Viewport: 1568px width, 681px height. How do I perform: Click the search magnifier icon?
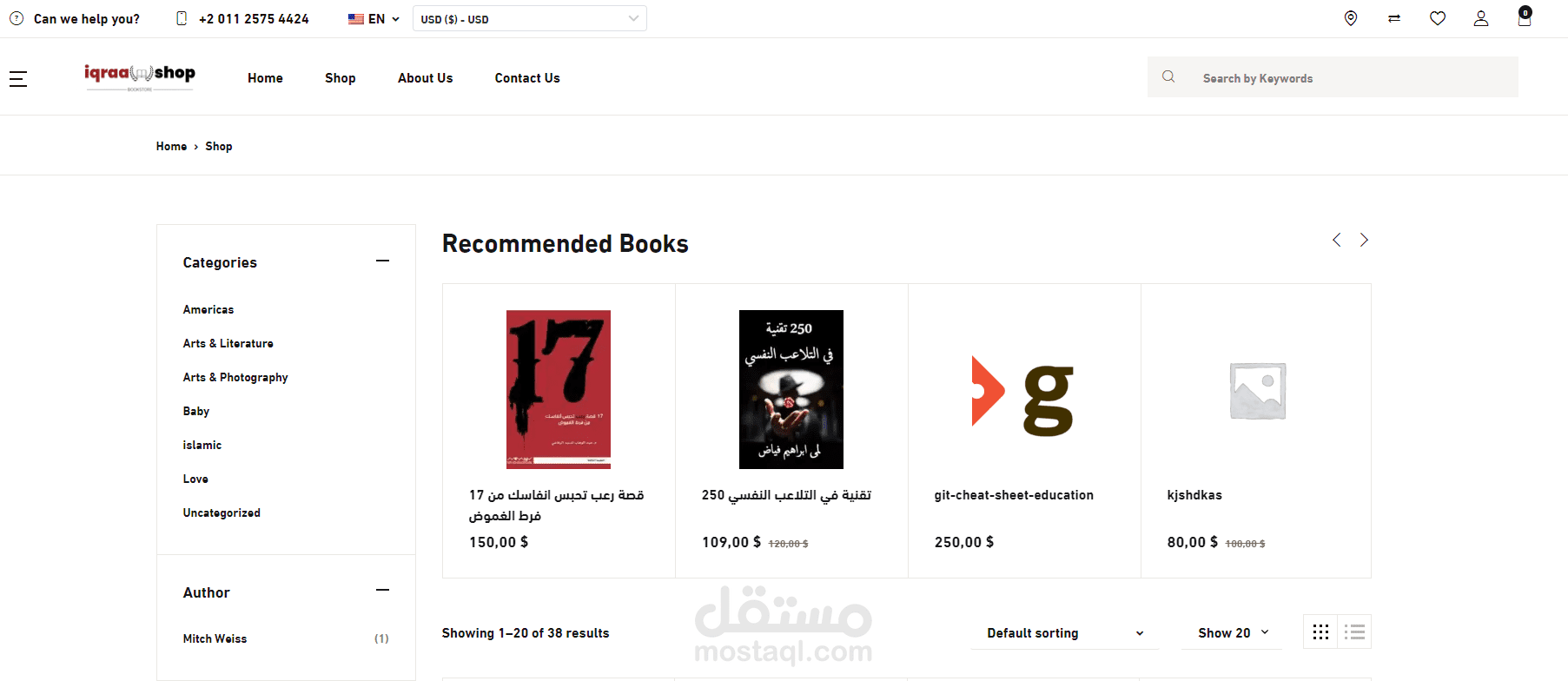[x=1168, y=76]
